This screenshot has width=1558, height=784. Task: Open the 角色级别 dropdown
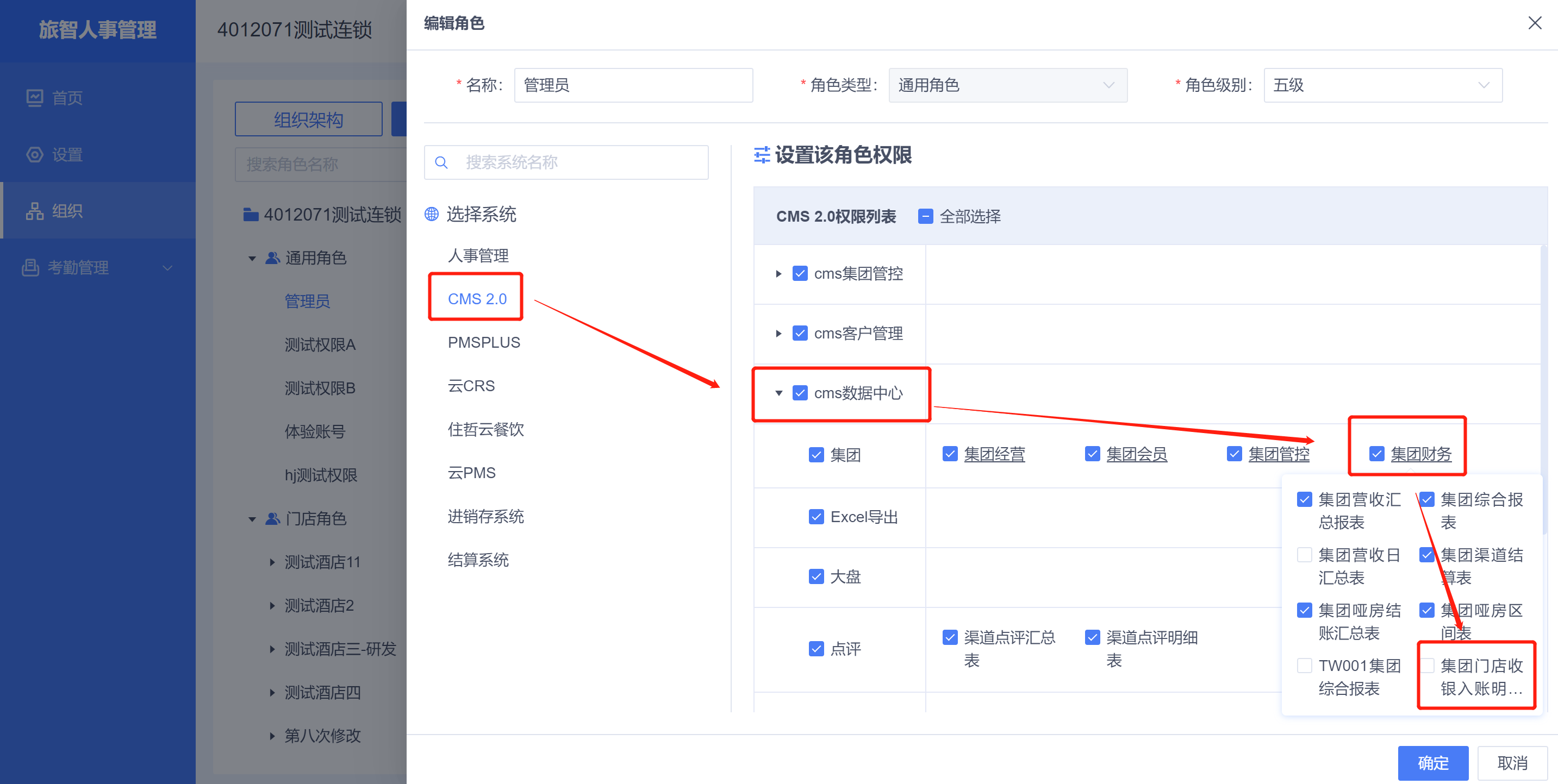pyautogui.click(x=1382, y=85)
